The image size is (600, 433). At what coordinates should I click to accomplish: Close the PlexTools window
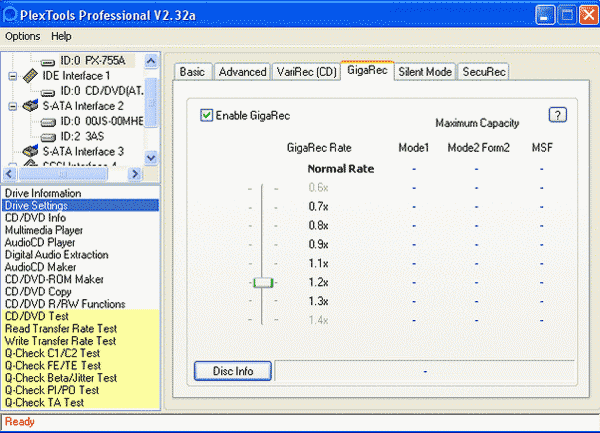(589, 15)
